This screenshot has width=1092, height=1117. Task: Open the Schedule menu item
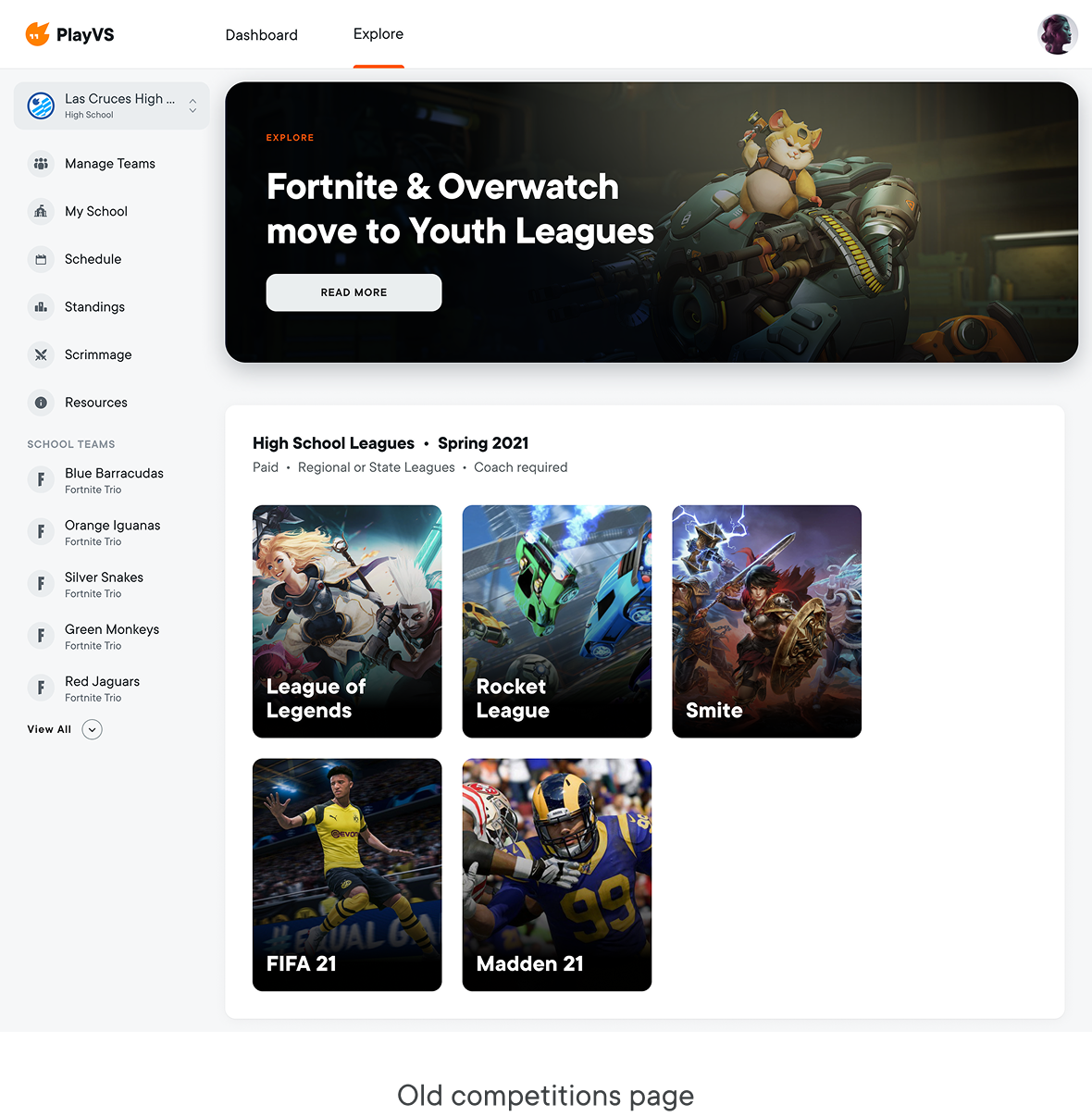(x=93, y=259)
